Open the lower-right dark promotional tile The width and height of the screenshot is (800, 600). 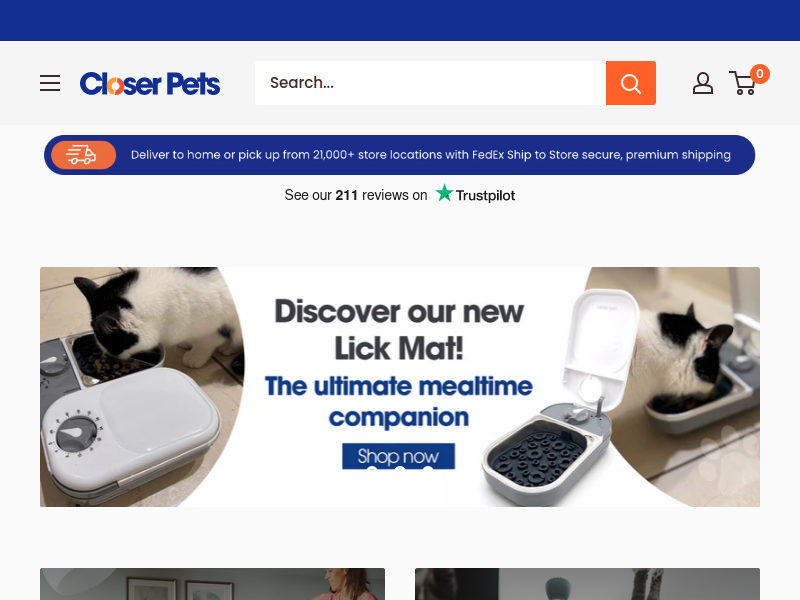(x=587, y=584)
